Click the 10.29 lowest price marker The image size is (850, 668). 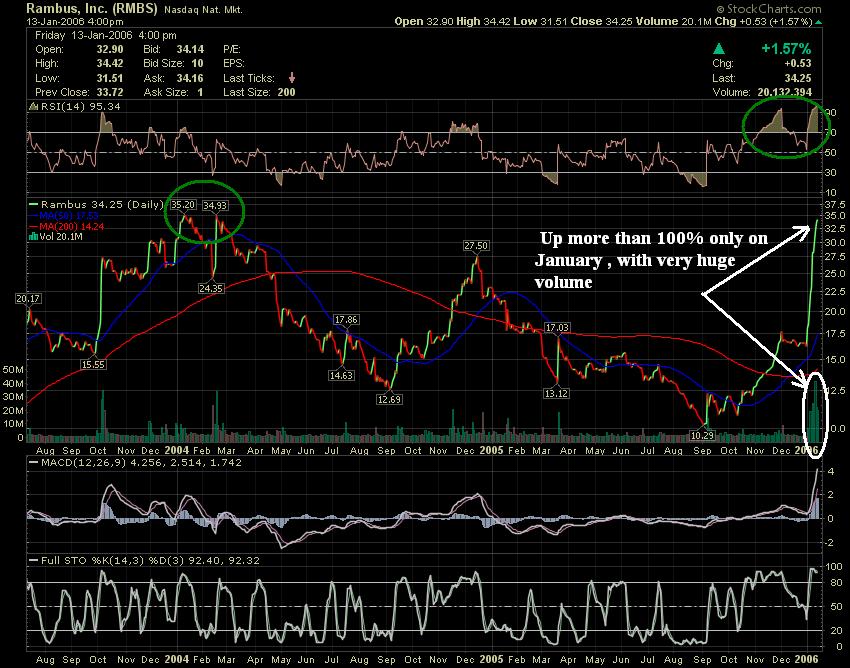[702, 435]
